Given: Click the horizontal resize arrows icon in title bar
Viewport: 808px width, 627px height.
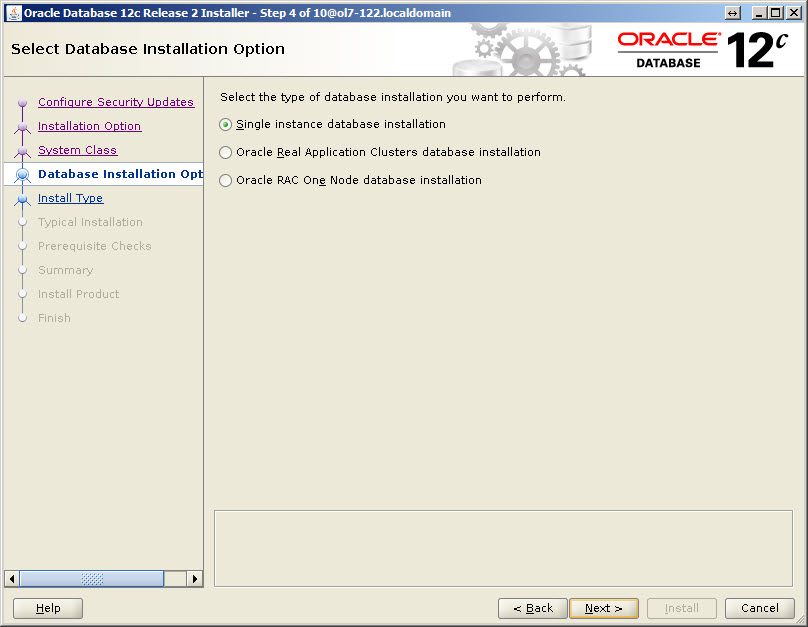Looking at the screenshot, I should [732, 13].
